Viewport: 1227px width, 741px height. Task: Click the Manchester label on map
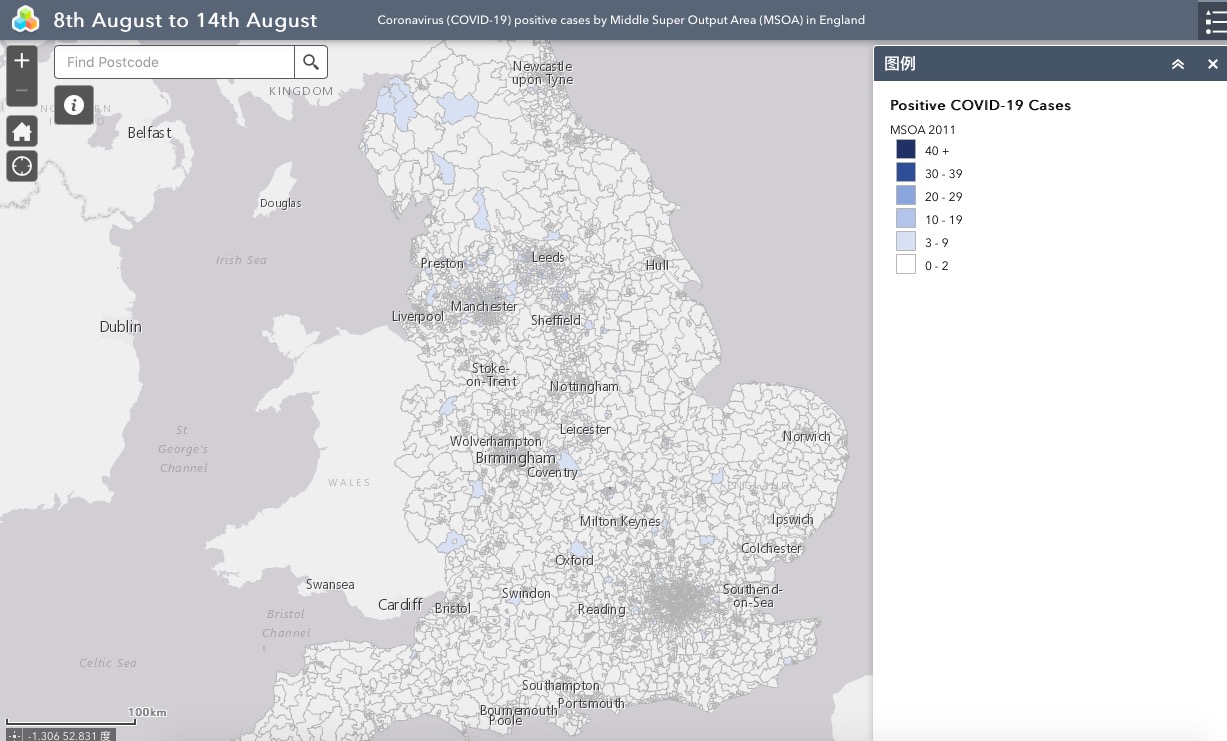point(484,306)
